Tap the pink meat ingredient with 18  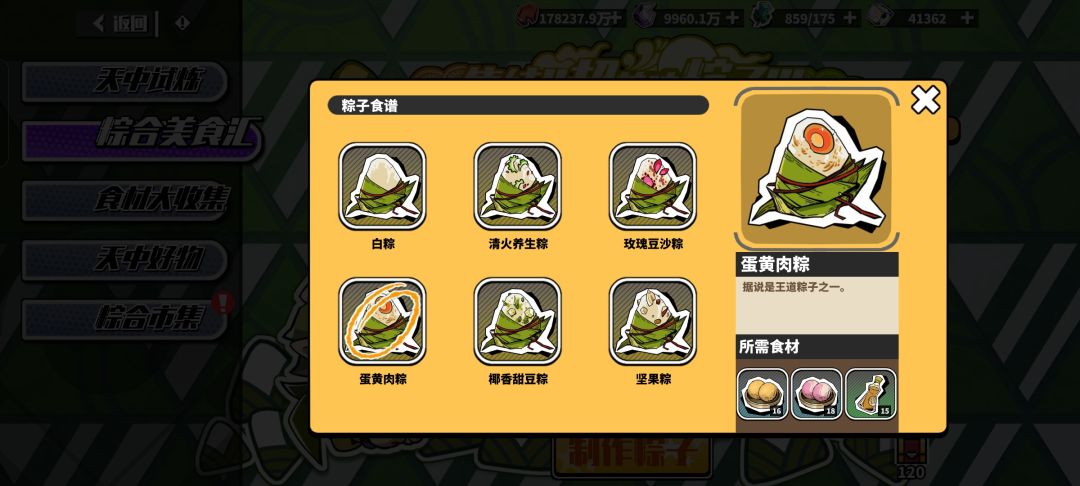coord(816,394)
